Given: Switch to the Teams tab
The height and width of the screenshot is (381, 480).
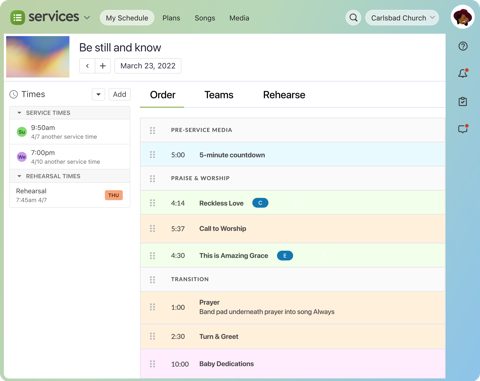Looking at the screenshot, I should pos(219,95).
